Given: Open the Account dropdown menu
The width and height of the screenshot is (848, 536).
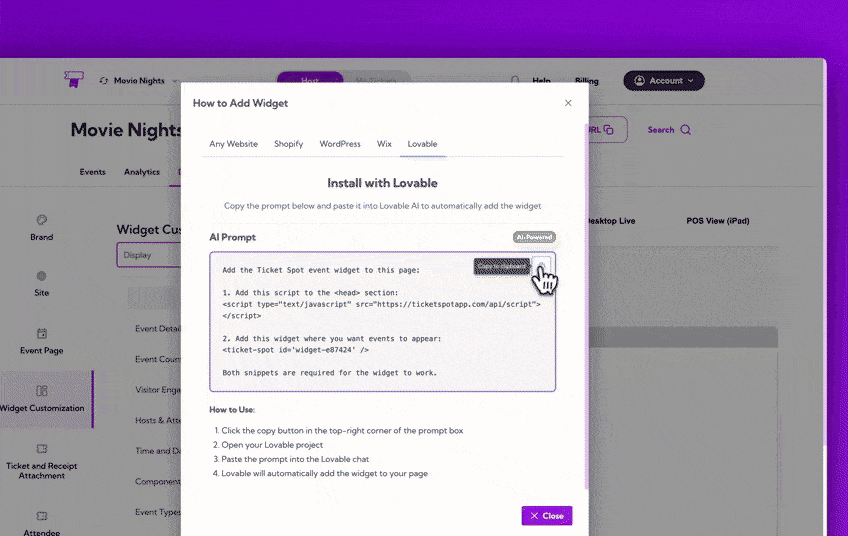Looking at the screenshot, I should pos(664,81).
